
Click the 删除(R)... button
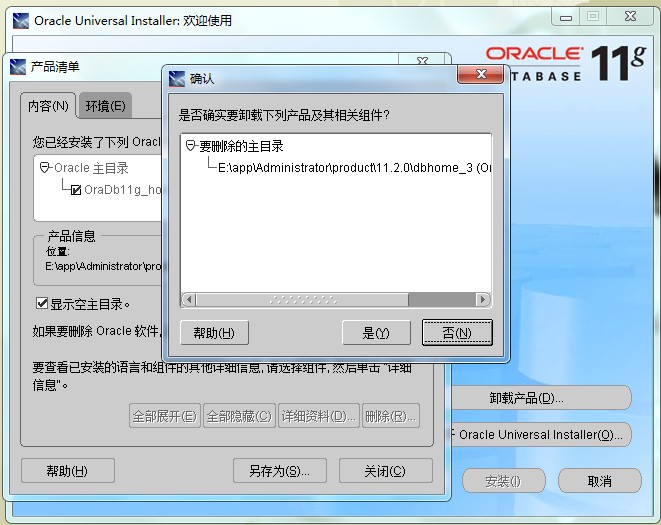pos(390,416)
